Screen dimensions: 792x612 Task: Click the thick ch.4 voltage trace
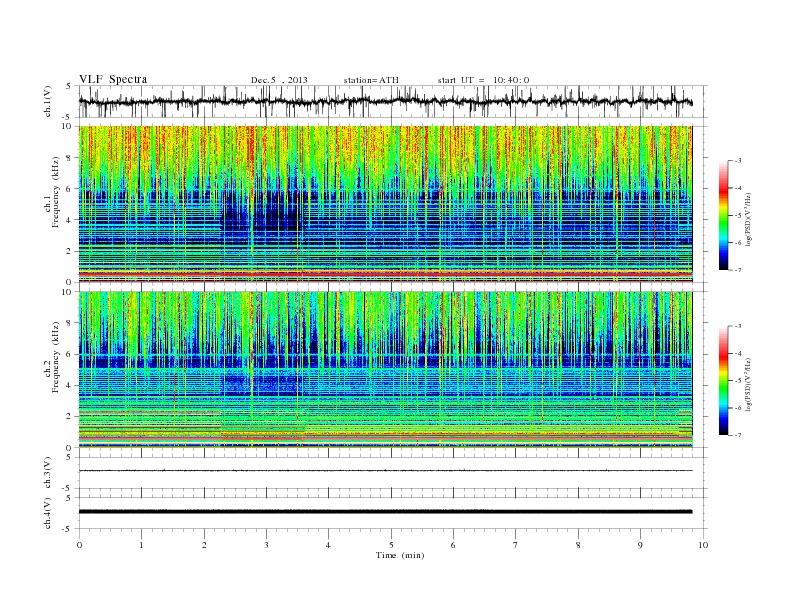[x=385, y=512]
